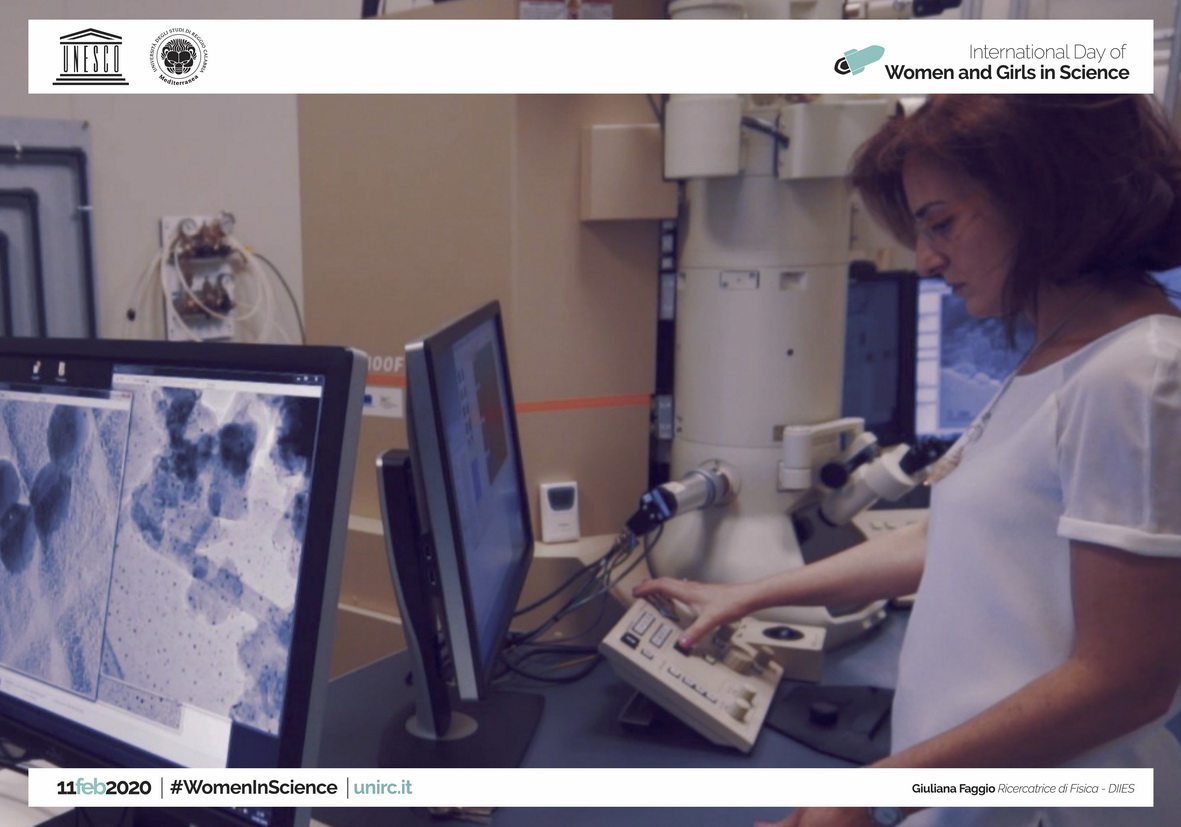
Task: Click the UNESCO temple logo
Action: point(90,57)
